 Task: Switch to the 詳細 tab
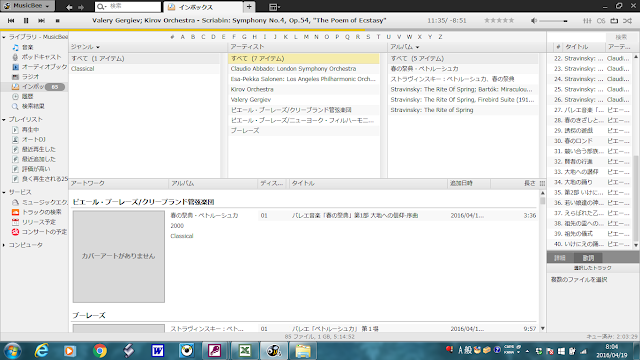560,258
